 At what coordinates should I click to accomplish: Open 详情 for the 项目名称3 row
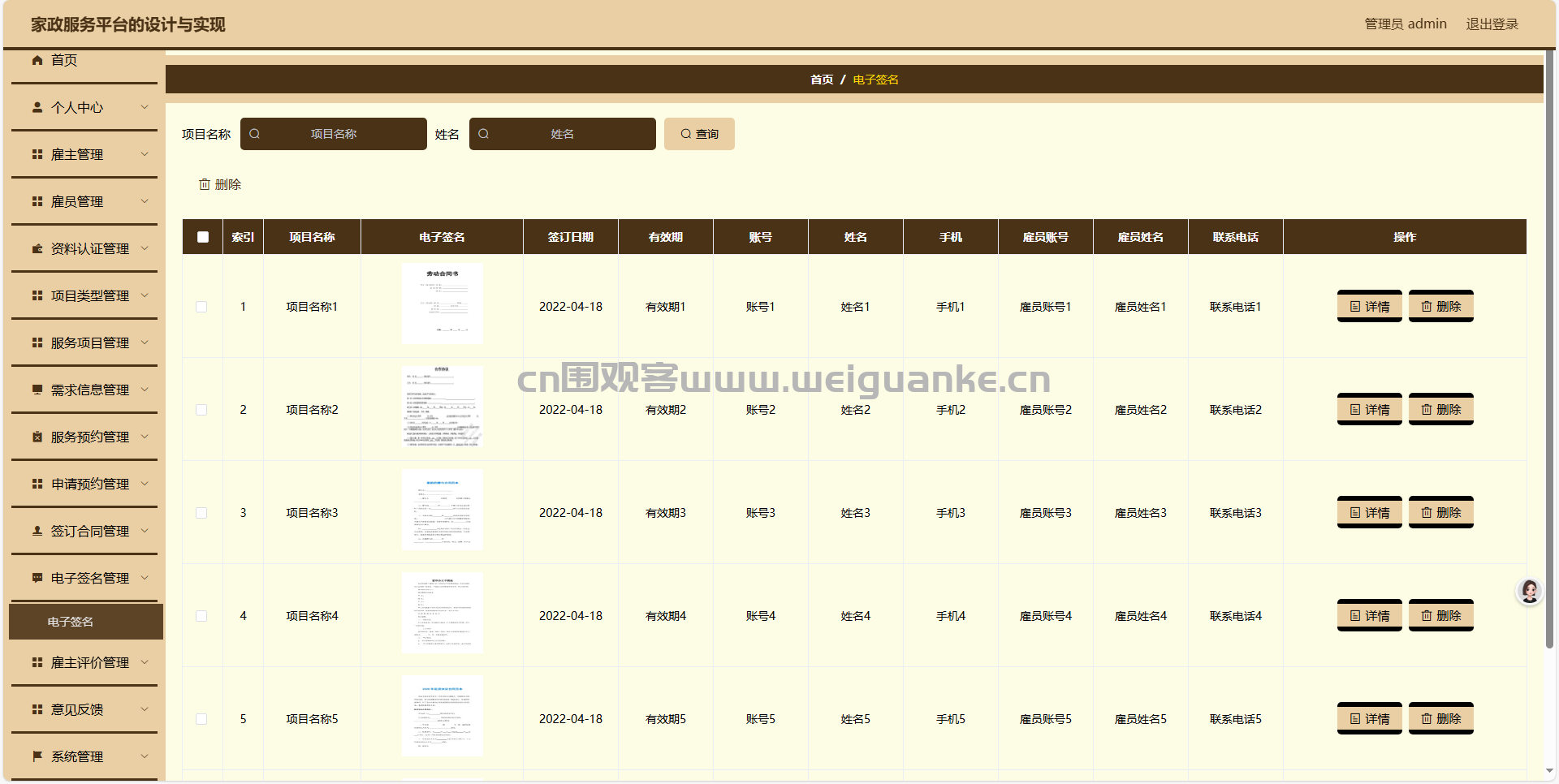click(1370, 513)
